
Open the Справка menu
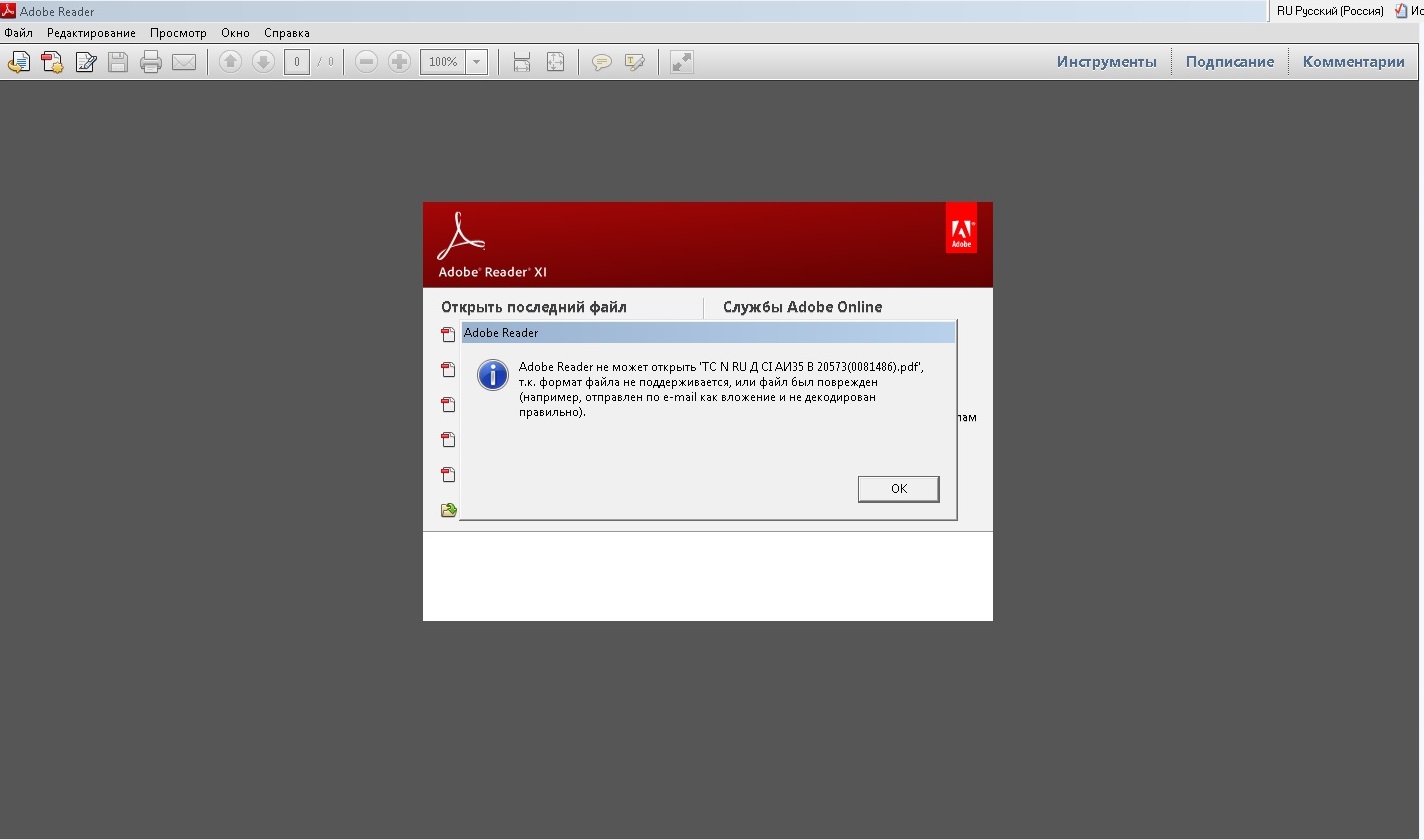[x=287, y=33]
